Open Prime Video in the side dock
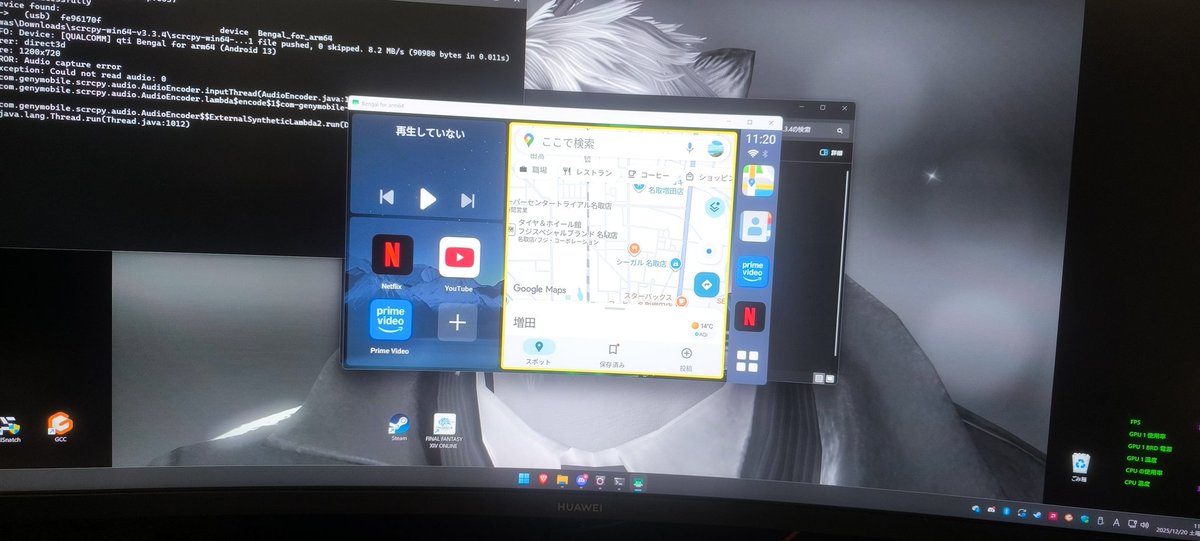This screenshot has height=541, width=1200. (753, 272)
